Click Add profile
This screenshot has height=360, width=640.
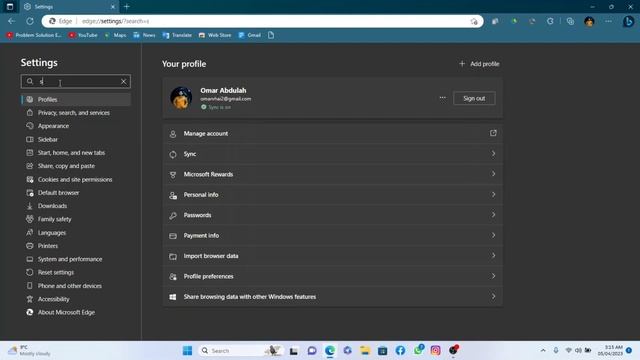[479, 64]
